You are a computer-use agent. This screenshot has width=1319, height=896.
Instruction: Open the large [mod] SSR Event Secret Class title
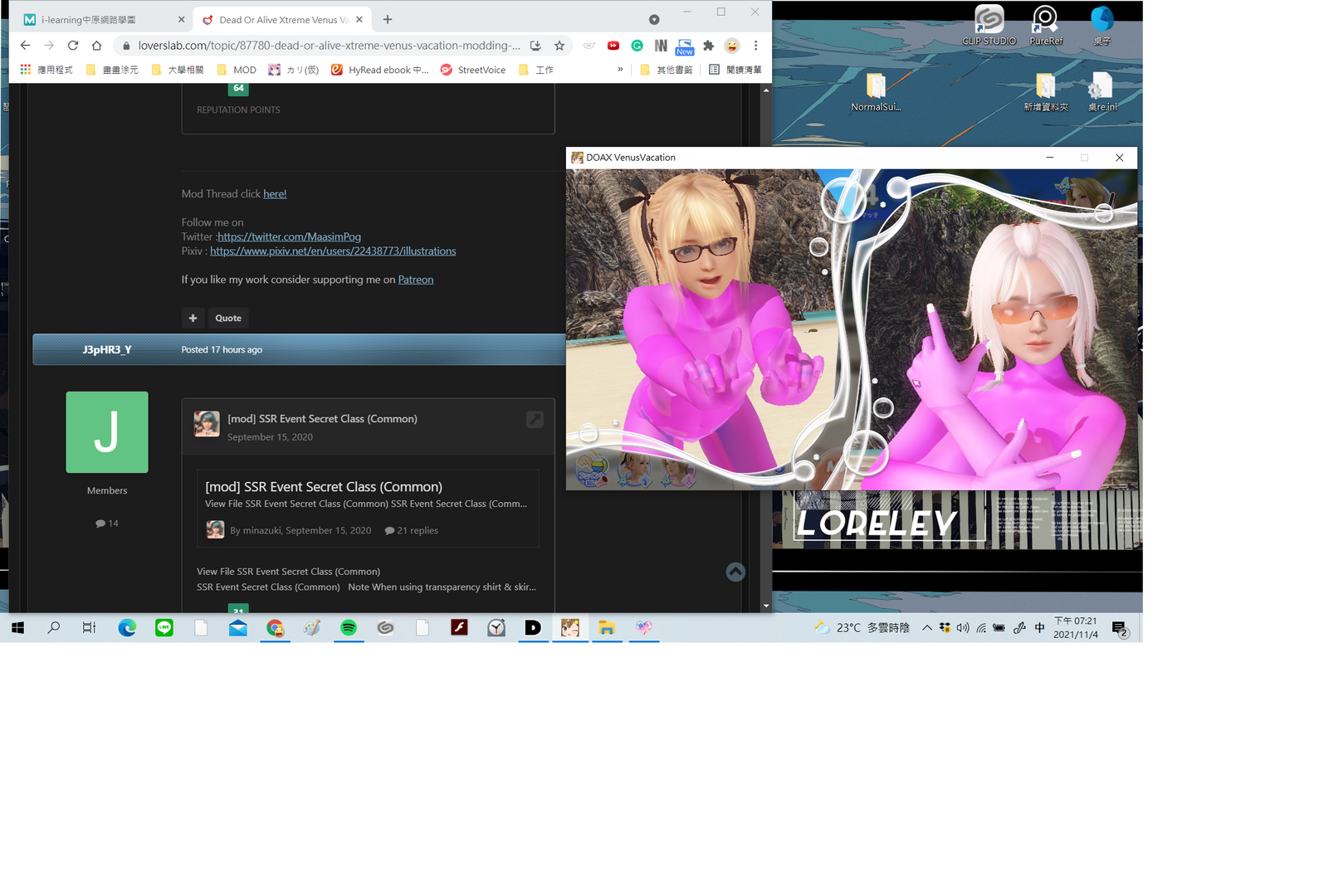[x=324, y=487]
